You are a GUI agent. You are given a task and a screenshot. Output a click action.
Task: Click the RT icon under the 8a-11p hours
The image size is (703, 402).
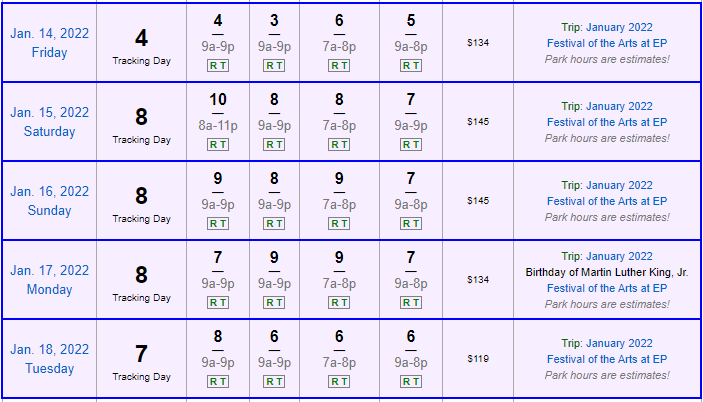tap(218, 144)
